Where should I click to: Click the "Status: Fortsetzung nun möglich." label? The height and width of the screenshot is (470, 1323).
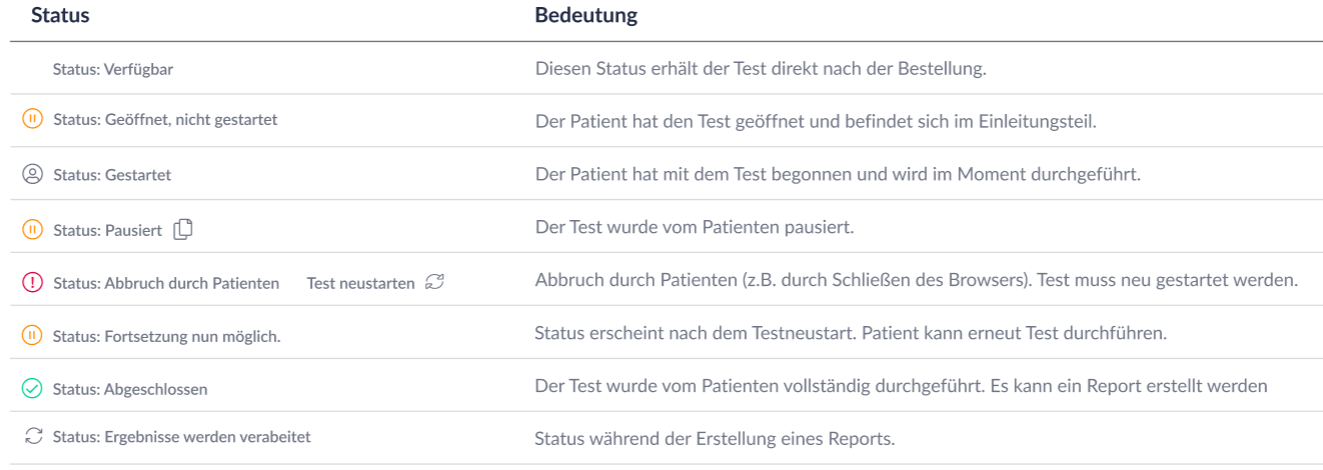click(x=166, y=336)
